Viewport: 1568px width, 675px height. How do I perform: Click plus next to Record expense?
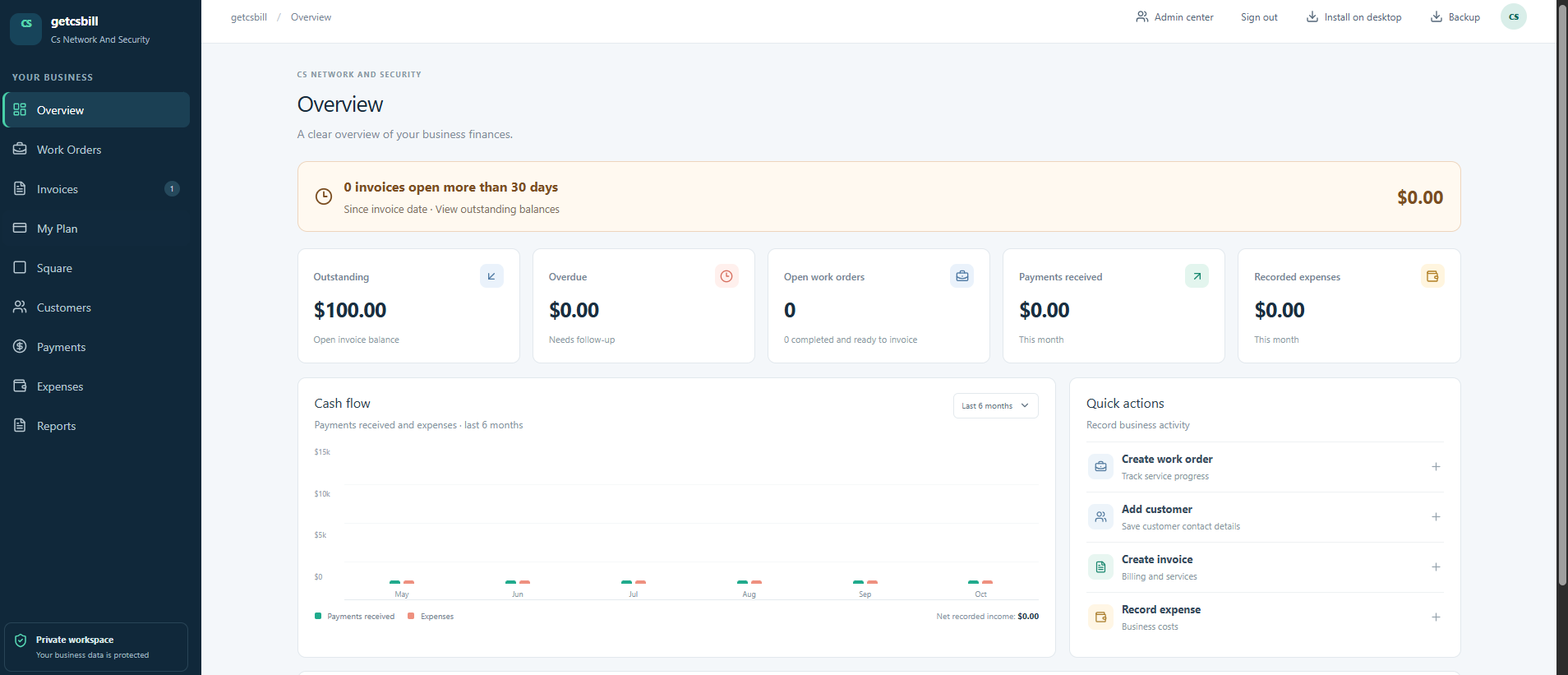coord(1436,617)
